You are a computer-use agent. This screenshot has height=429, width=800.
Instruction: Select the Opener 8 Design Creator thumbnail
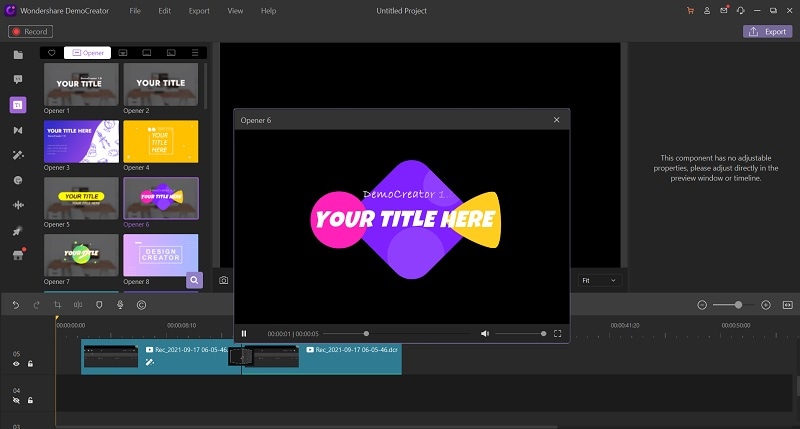coord(161,256)
